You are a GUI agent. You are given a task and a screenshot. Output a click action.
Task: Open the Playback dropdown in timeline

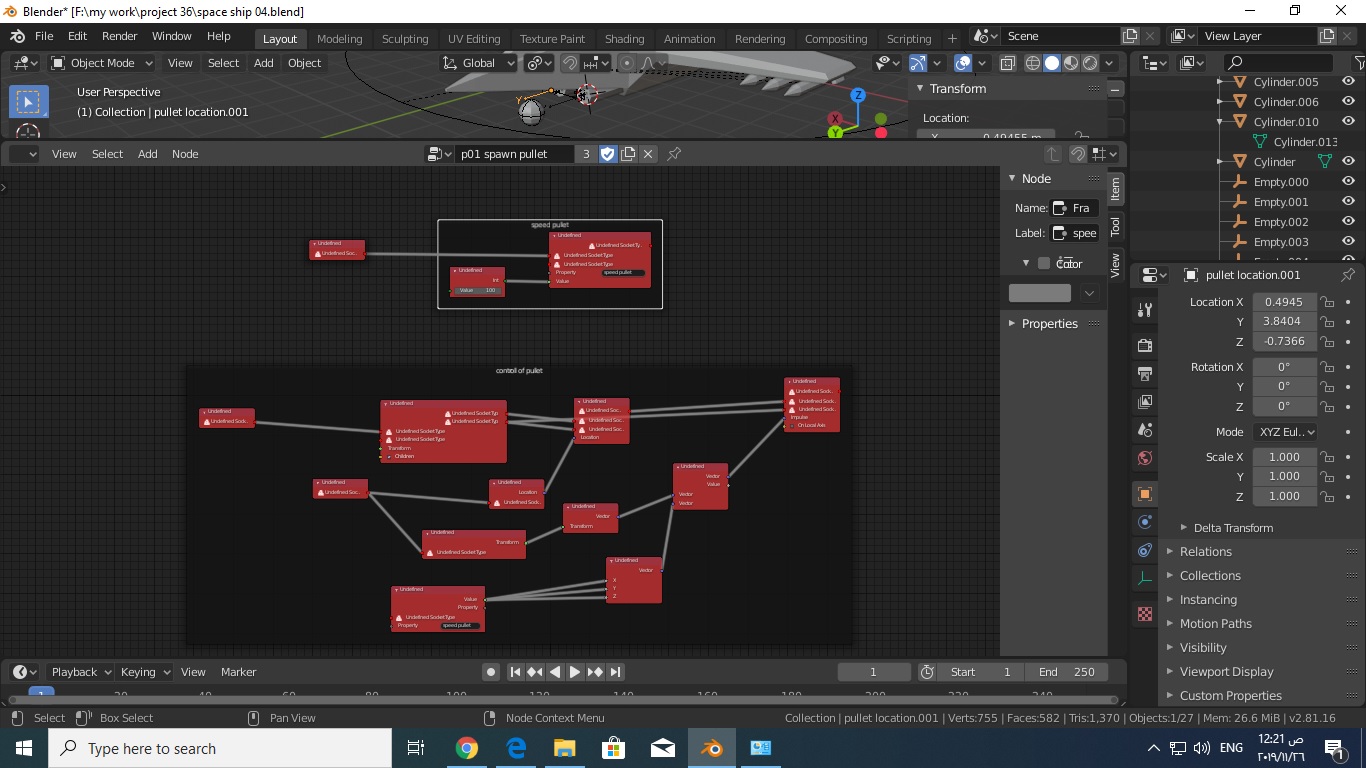pos(82,672)
